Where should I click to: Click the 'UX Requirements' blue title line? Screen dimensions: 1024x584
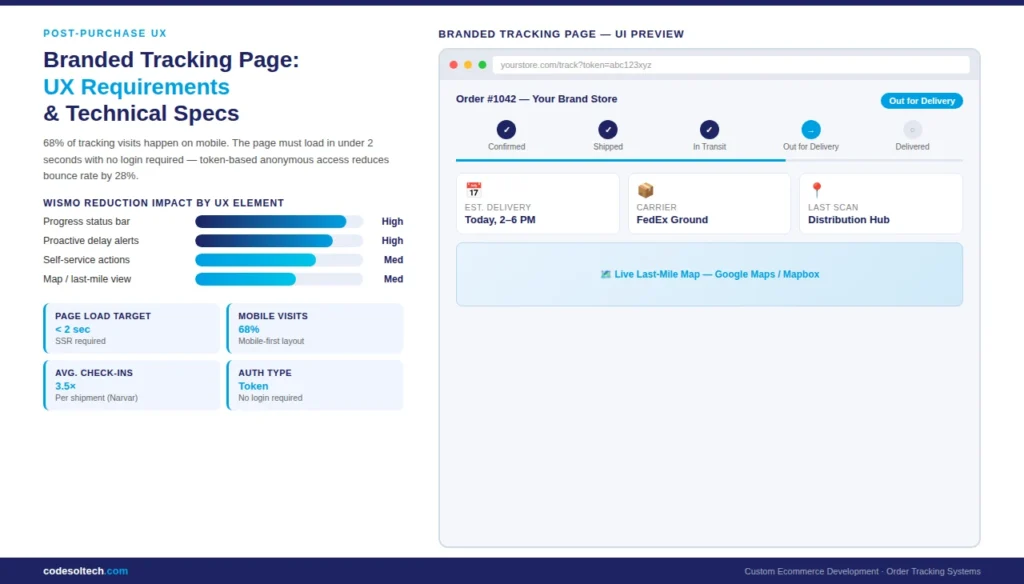click(x=136, y=87)
